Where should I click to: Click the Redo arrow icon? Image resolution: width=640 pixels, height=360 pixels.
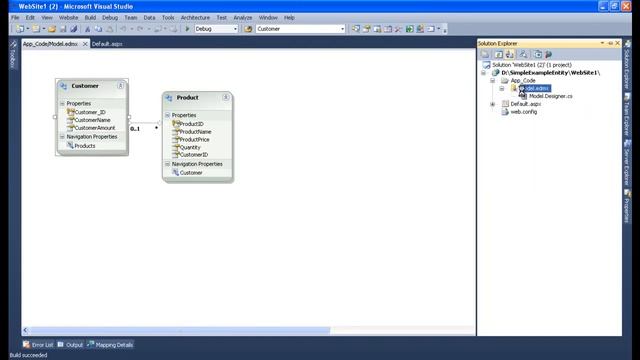click(140, 29)
